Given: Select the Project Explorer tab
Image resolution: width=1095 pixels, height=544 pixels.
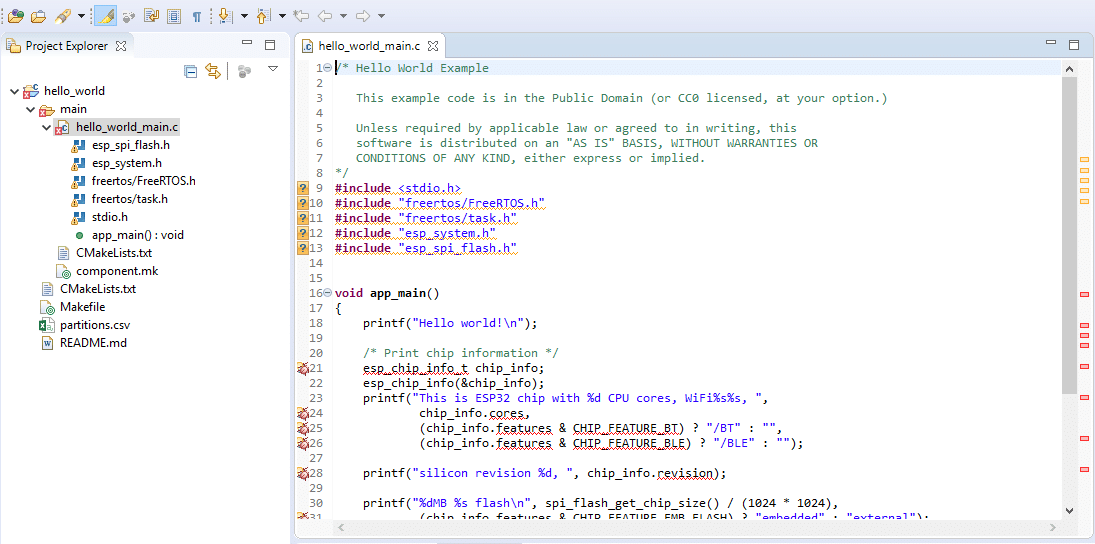Looking at the screenshot, I should 66,46.
